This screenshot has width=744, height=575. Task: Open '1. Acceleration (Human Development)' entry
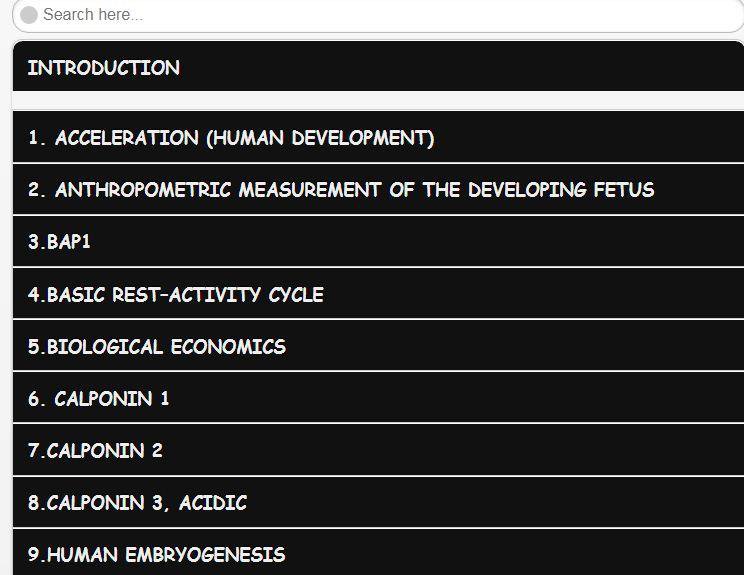(378, 138)
